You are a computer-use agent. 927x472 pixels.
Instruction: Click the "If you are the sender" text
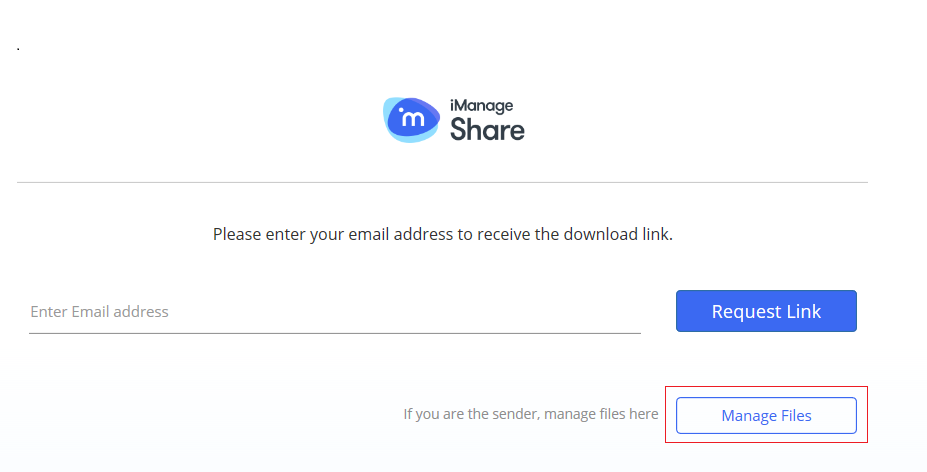[x=470, y=414]
